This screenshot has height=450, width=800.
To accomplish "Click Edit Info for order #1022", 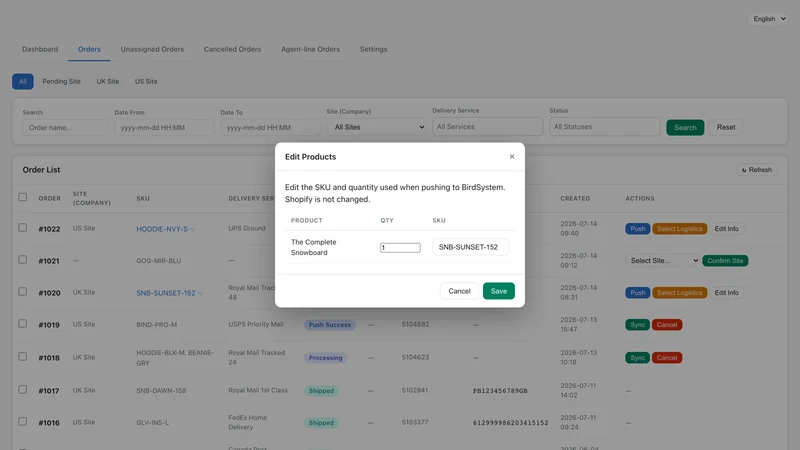I will (x=726, y=229).
